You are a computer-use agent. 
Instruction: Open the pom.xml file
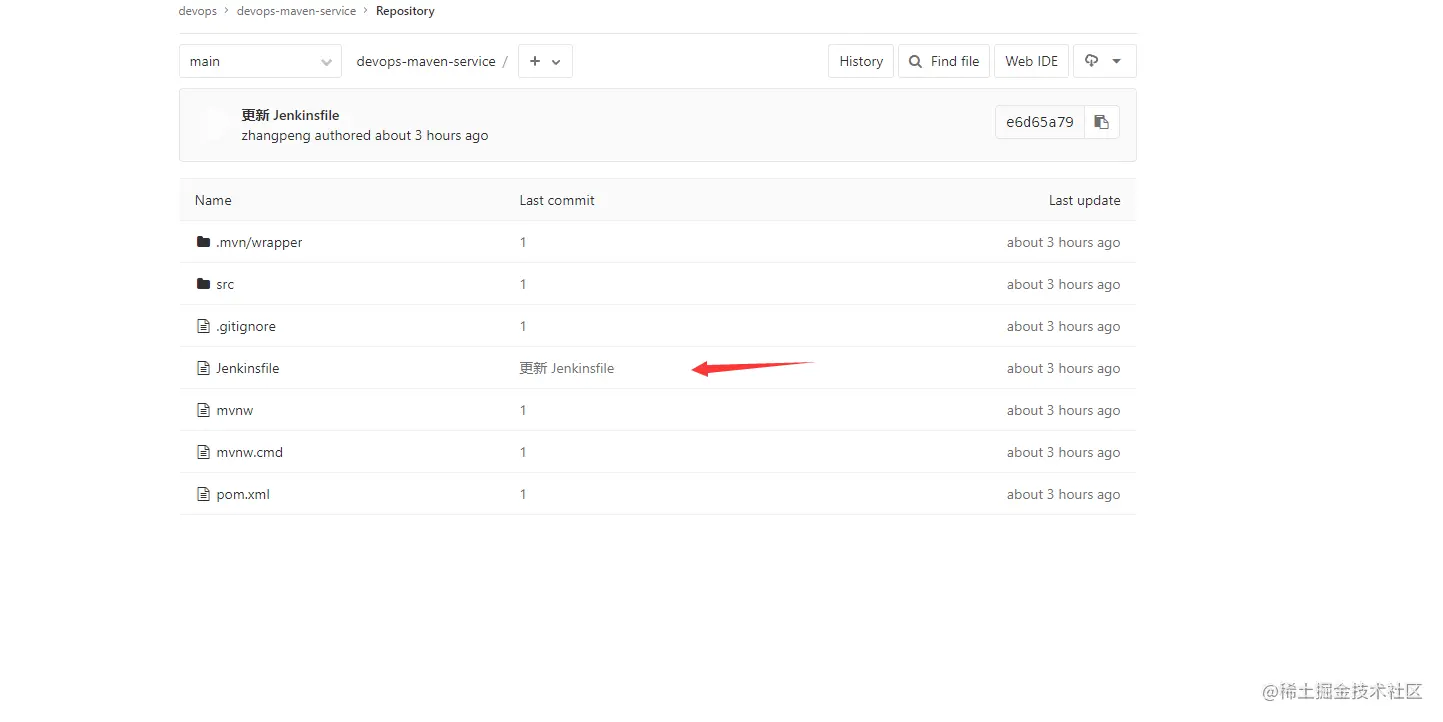pos(243,494)
